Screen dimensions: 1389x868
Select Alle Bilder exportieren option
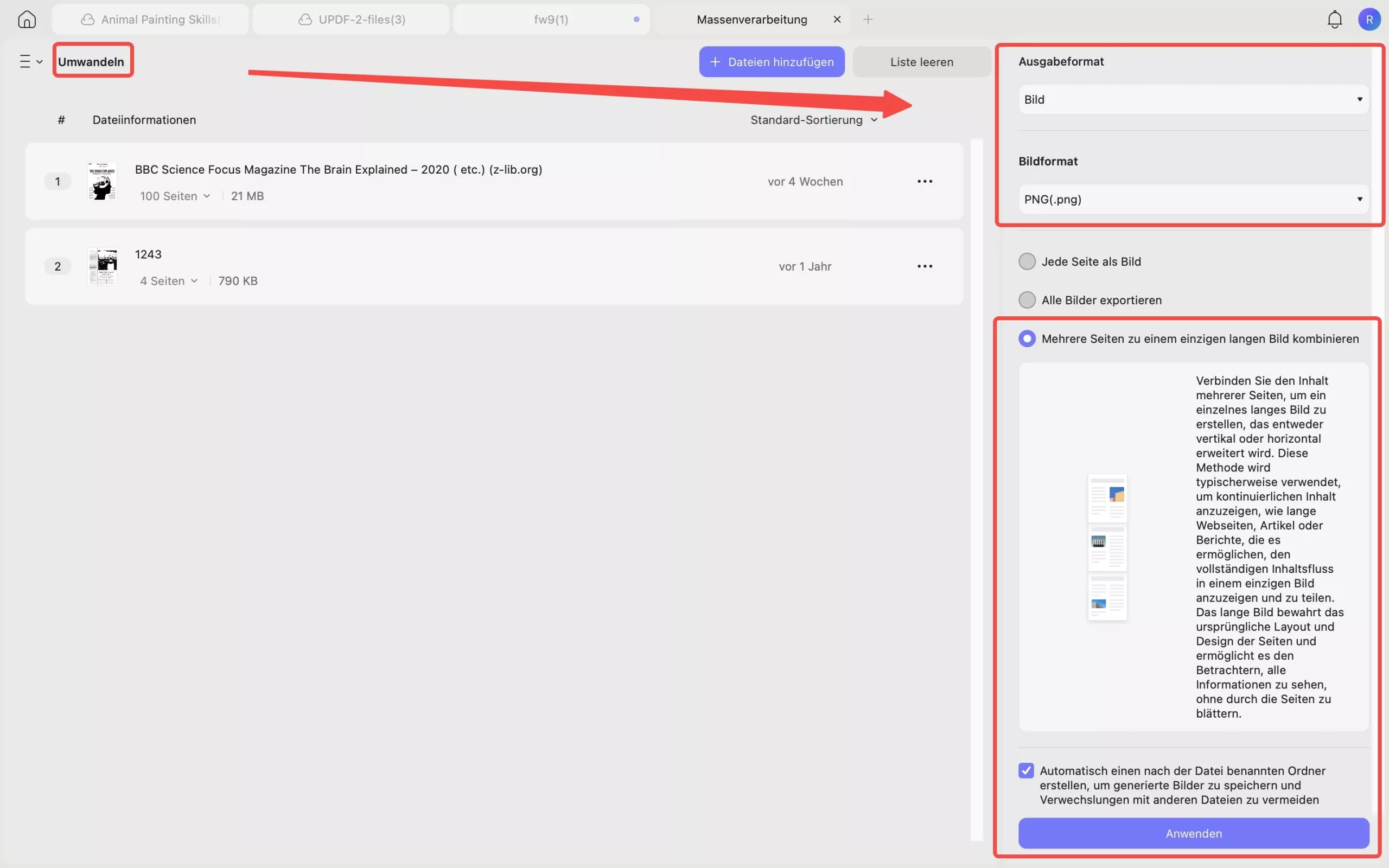(1027, 300)
